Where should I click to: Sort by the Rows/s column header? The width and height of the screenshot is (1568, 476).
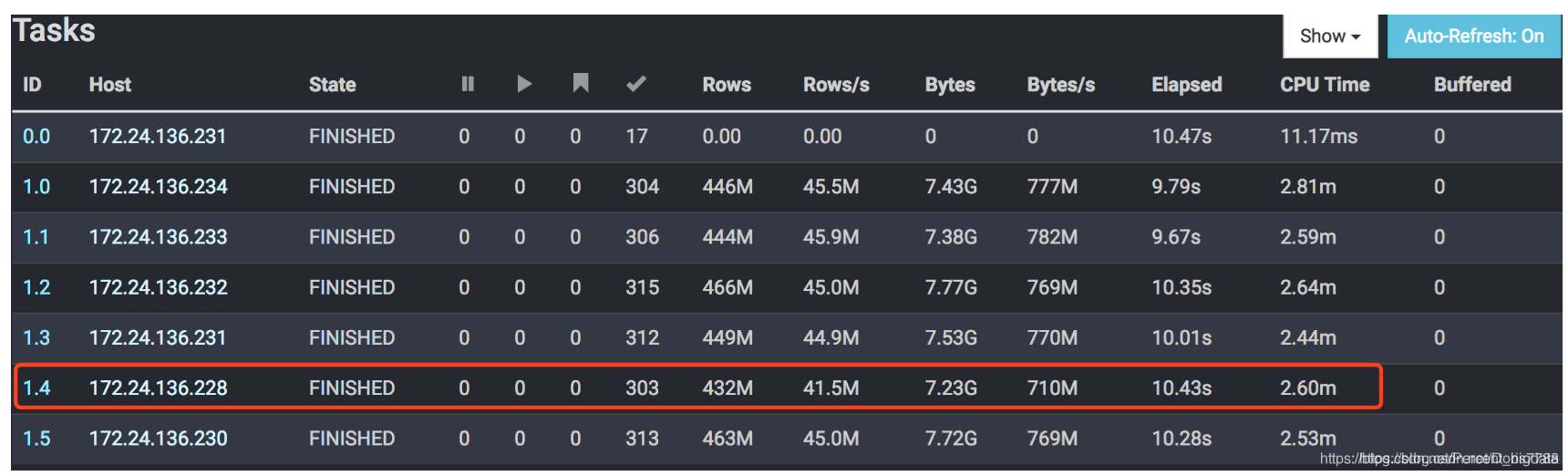click(836, 85)
